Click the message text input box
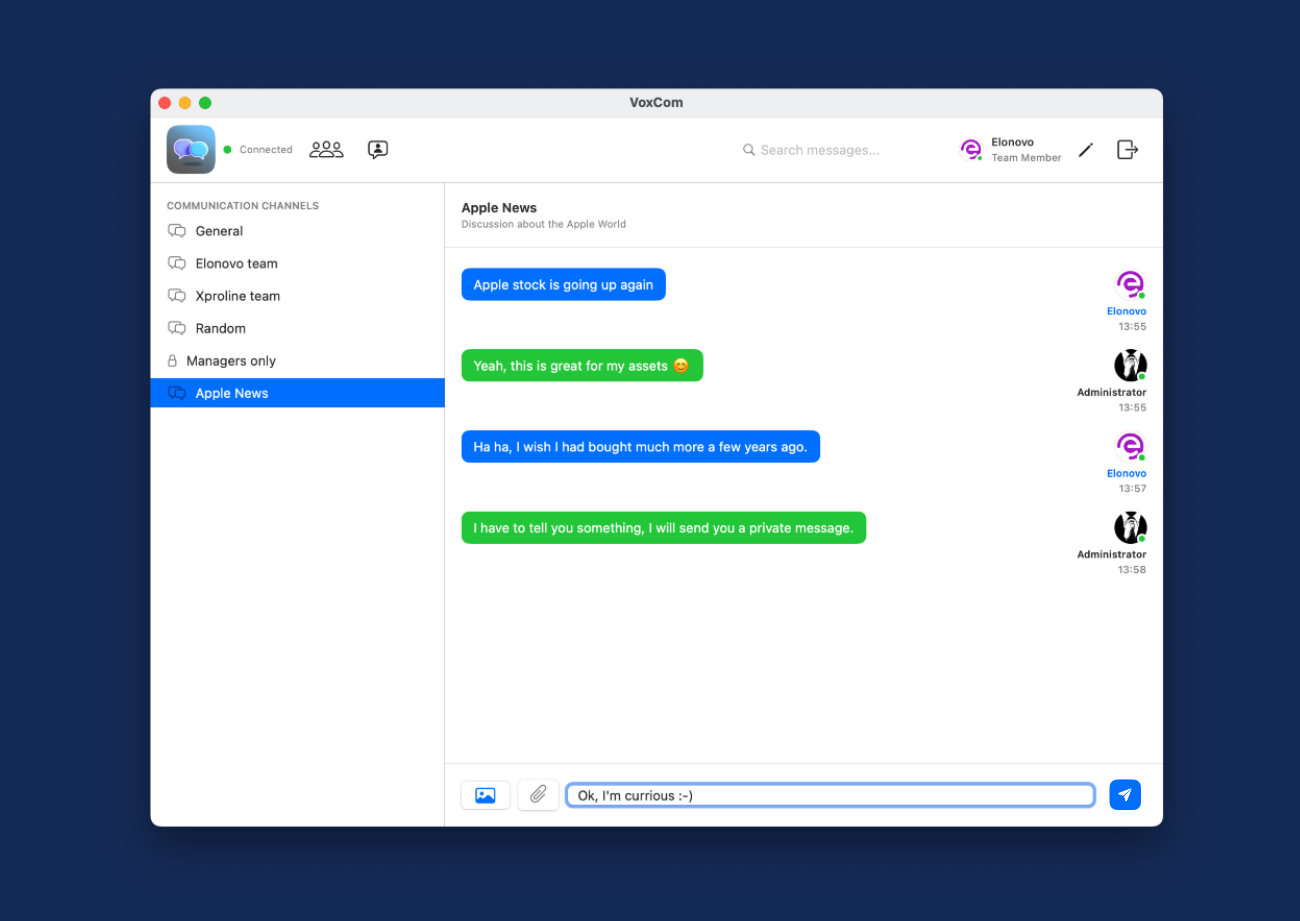This screenshot has height=921, width=1300. tap(830, 796)
